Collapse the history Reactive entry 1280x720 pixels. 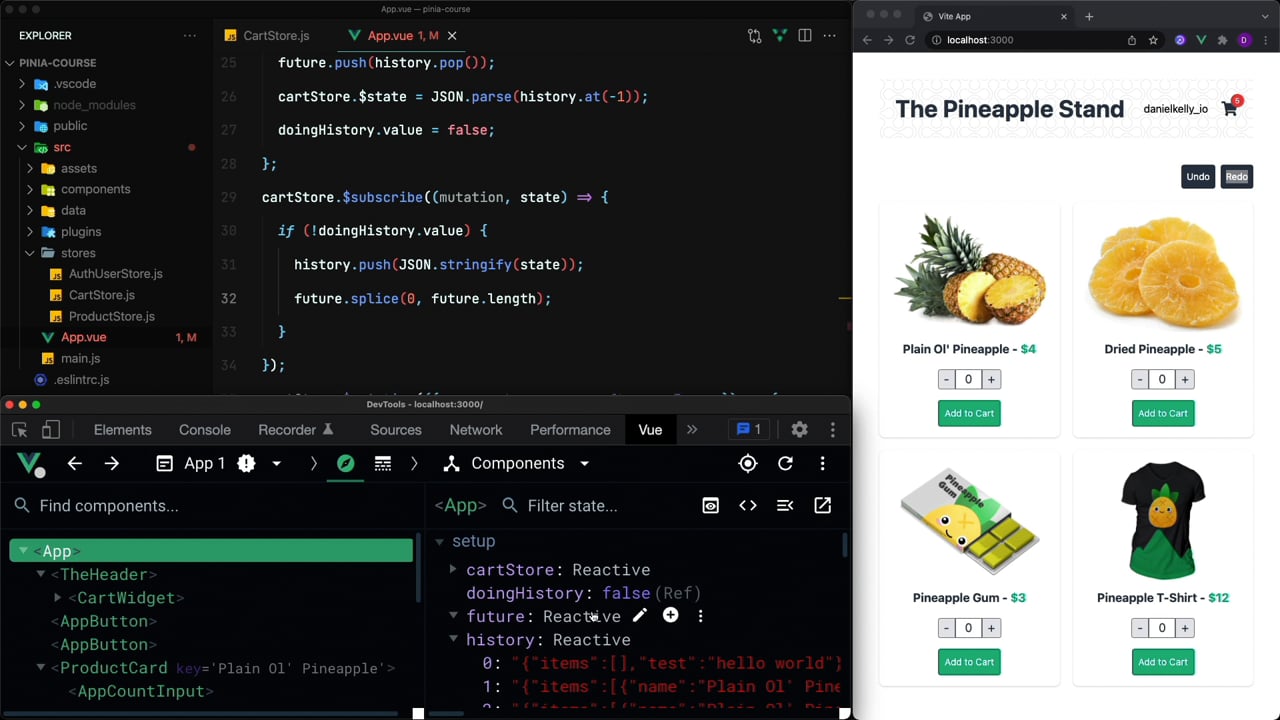(x=453, y=640)
